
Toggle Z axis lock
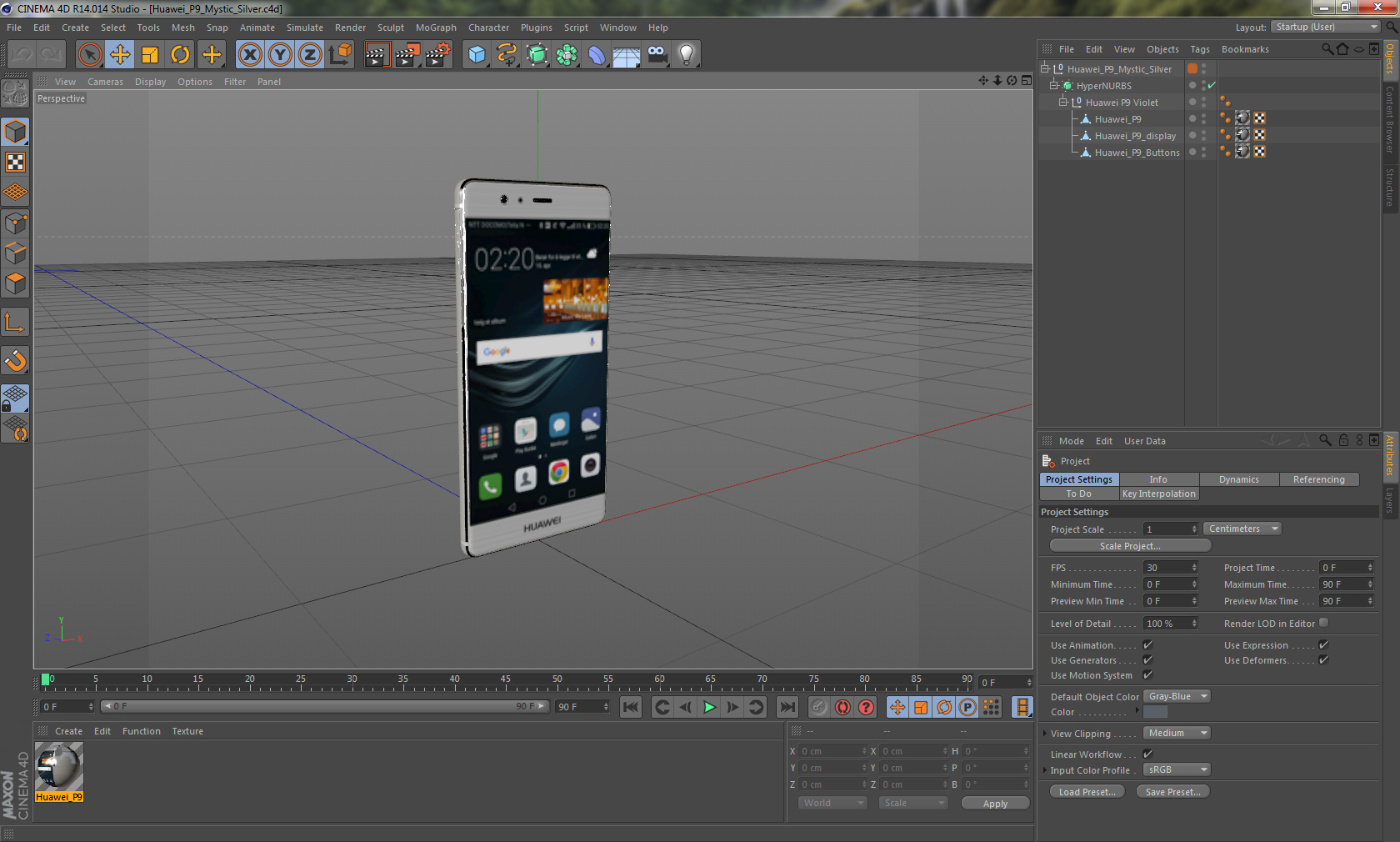click(310, 55)
